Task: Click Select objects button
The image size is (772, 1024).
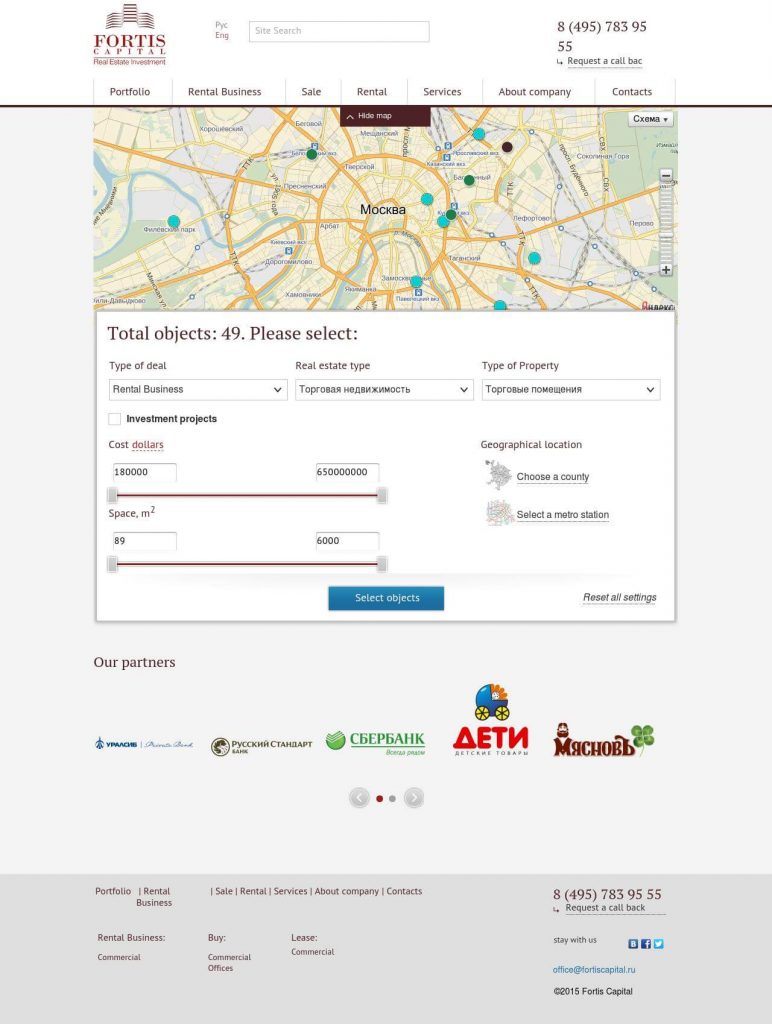Action: 386,598
